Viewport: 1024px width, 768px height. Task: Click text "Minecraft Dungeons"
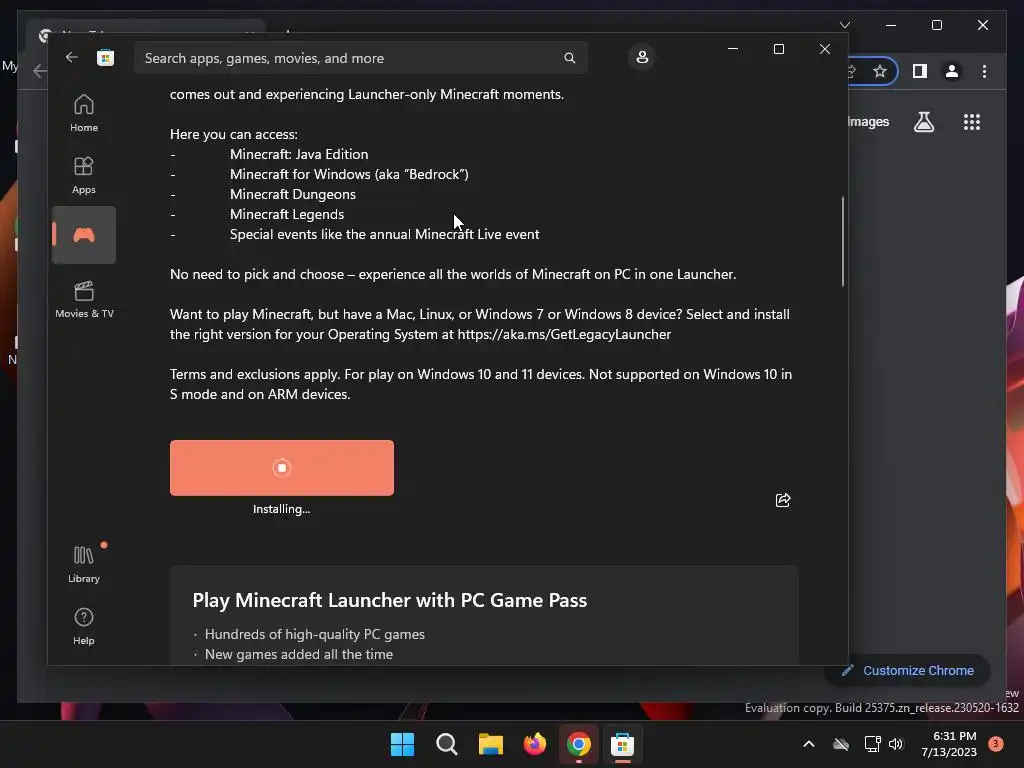pos(293,194)
